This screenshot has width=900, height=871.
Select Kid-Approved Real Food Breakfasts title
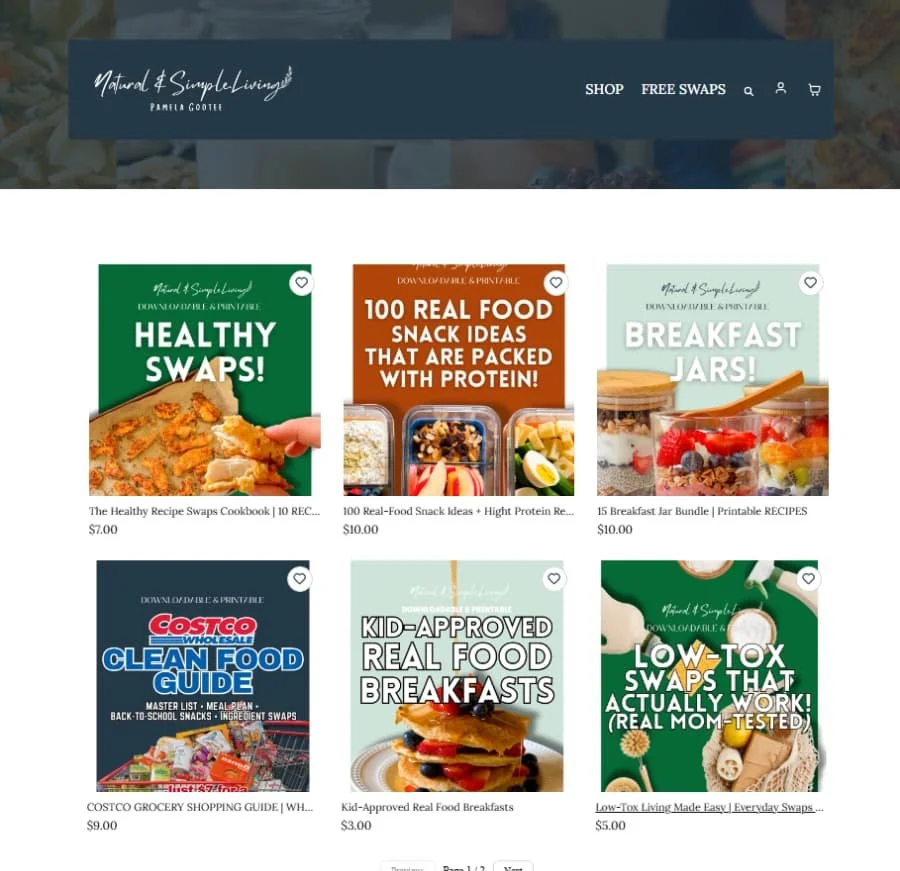(427, 807)
